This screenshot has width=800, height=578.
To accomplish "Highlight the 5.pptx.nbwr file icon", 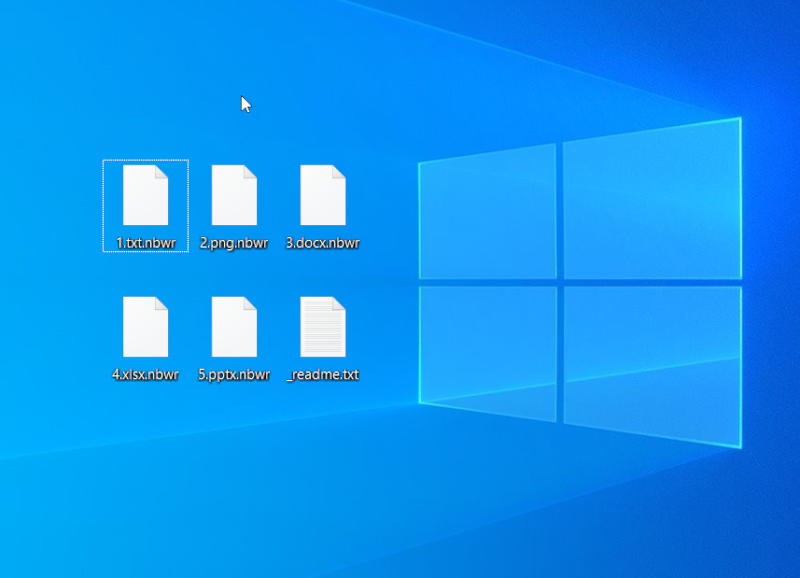I will [x=234, y=327].
